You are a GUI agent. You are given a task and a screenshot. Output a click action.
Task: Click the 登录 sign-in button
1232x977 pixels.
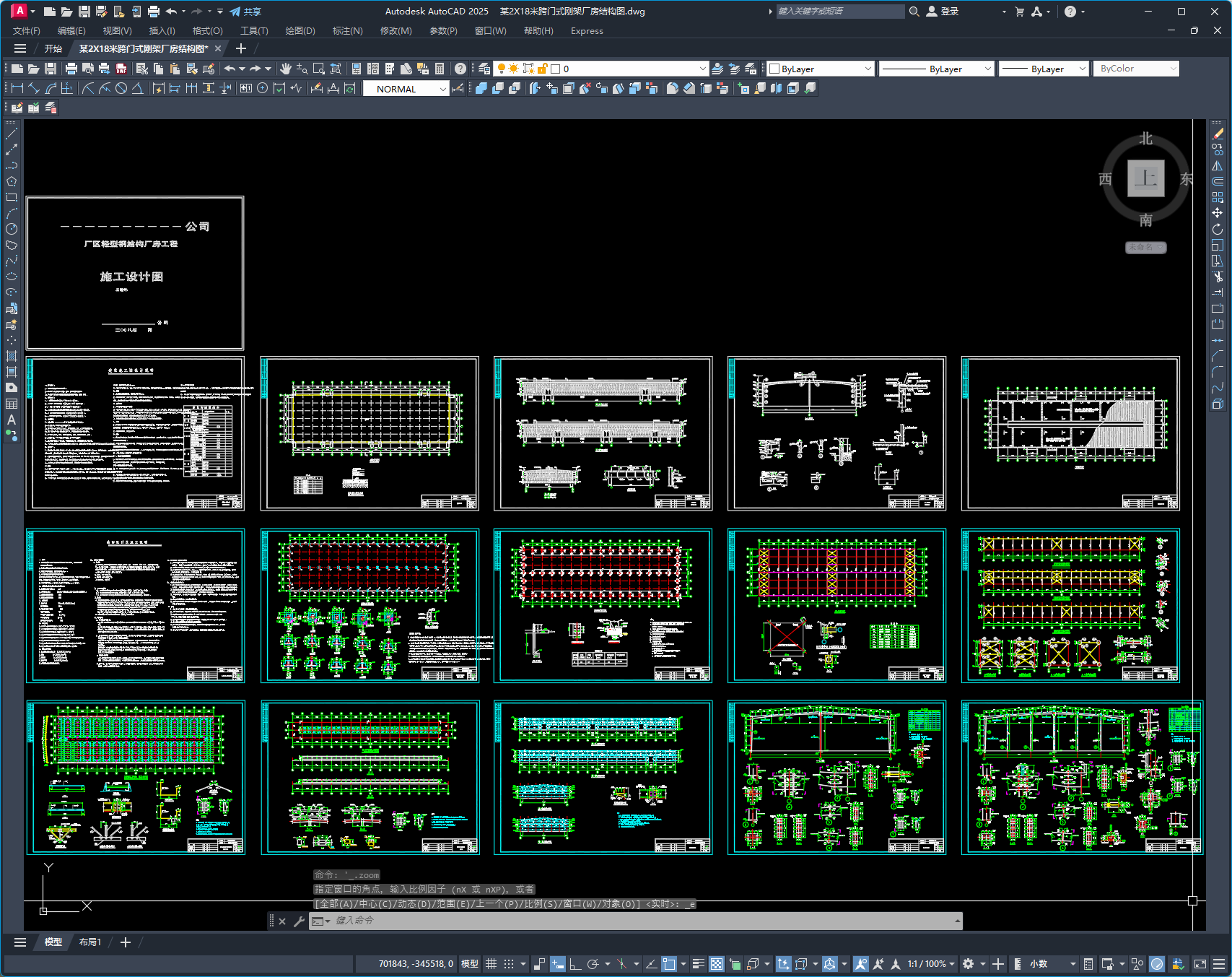click(943, 12)
